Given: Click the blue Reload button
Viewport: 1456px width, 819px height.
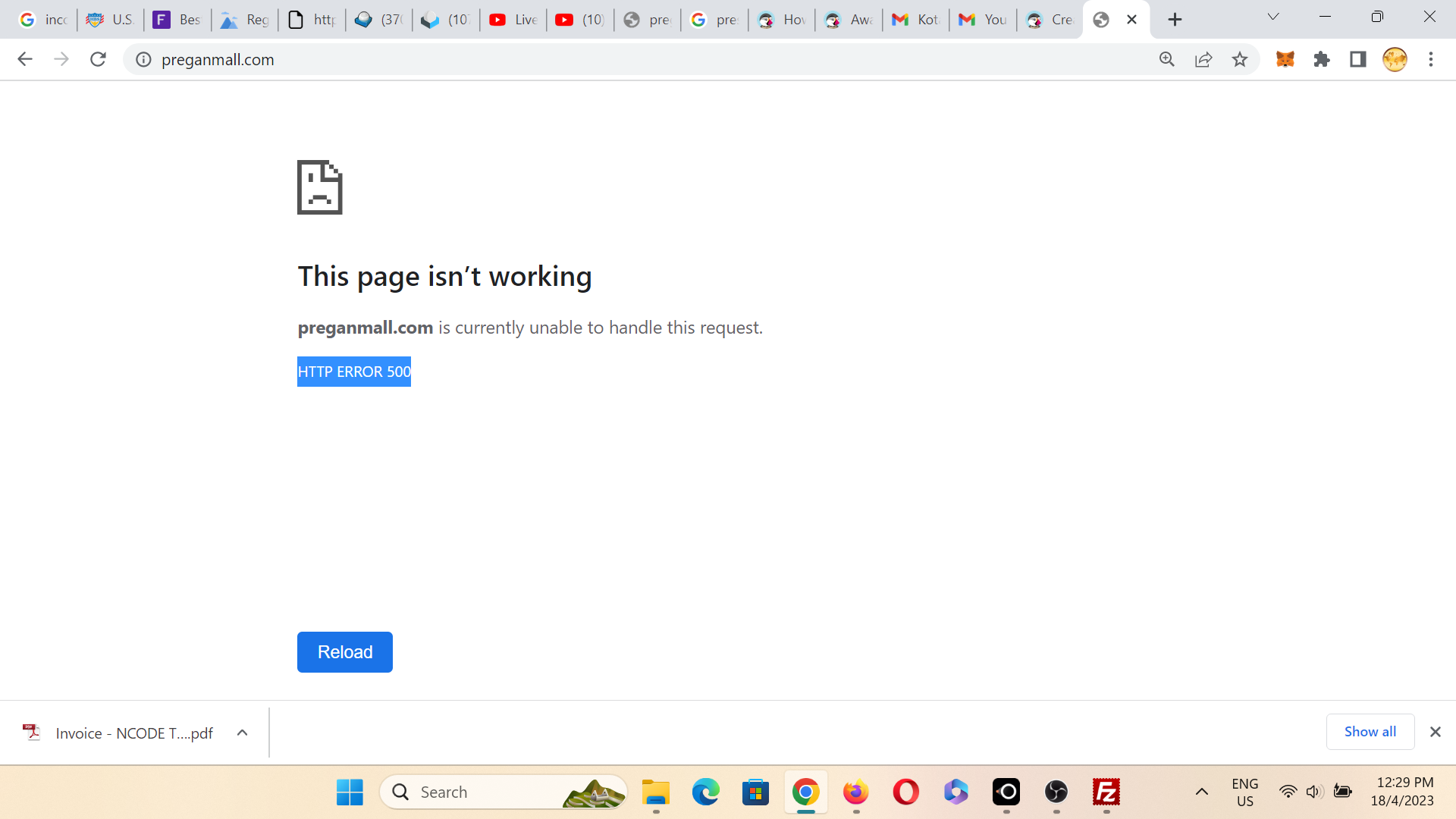Looking at the screenshot, I should 344,652.
